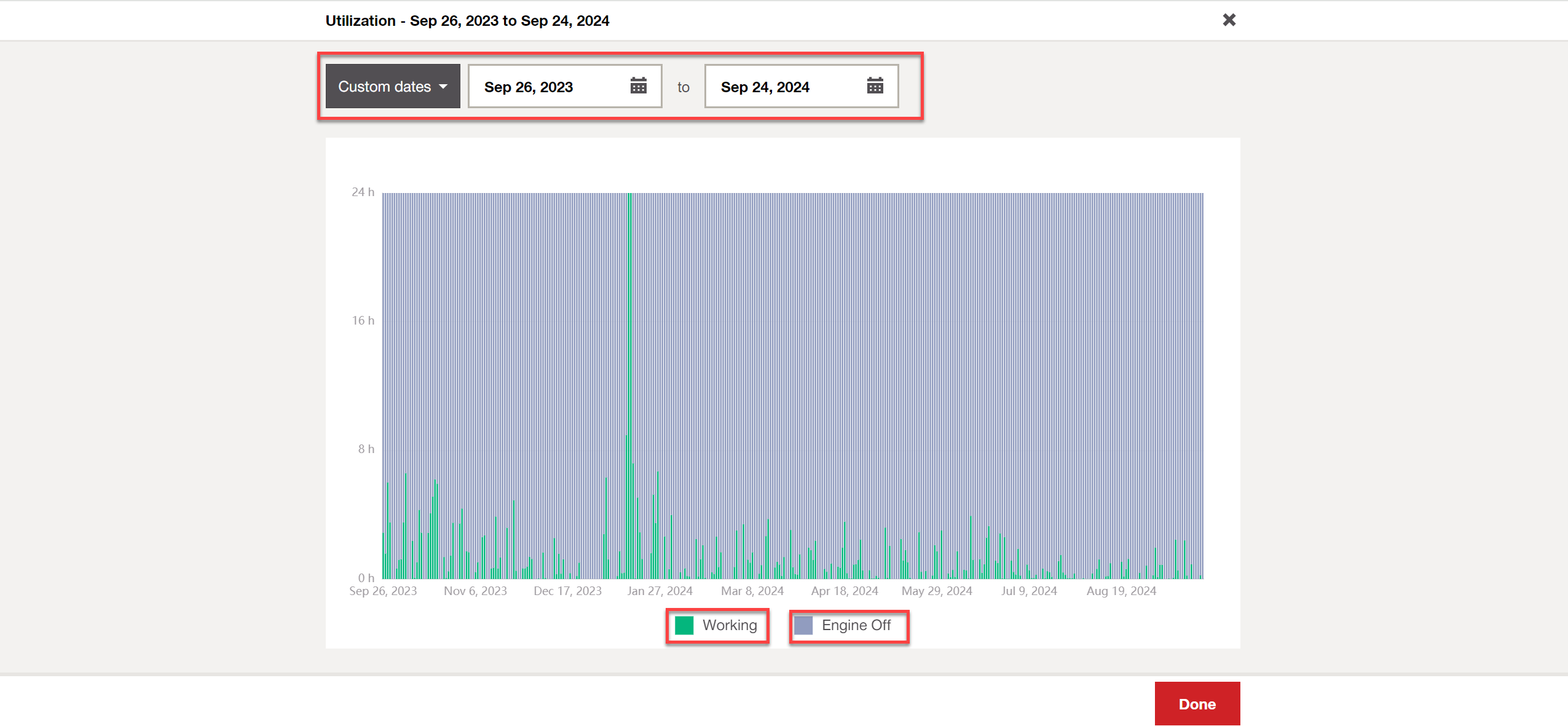This screenshot has width=1568, height=726.
Task: Close the Utilization dialog with the X
Action: click(1229, 20)
